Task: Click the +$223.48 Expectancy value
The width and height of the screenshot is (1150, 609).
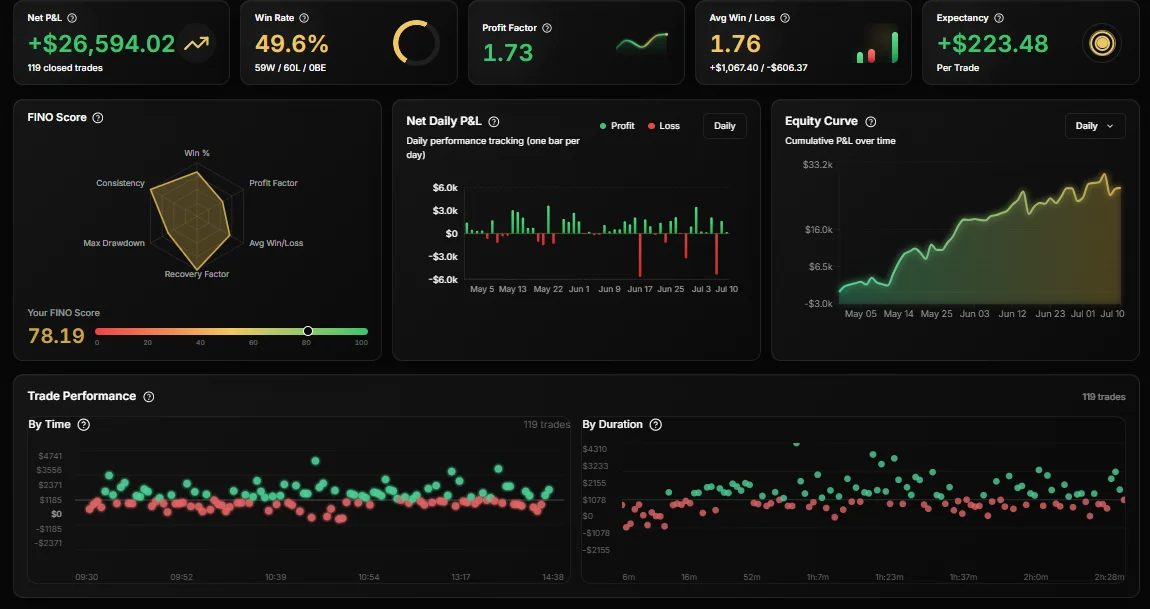Action: click(992, 43)
